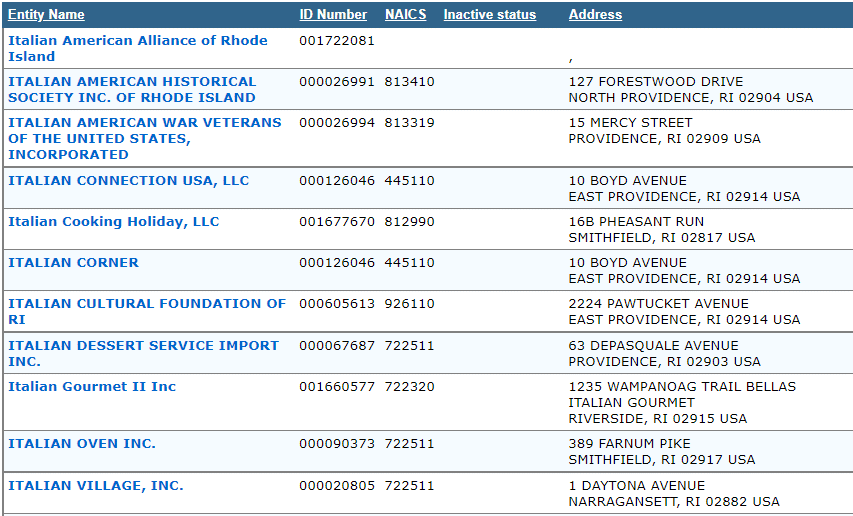This screenshot has height=516, width=853.
Task: Click ID number 001722081 cell
Action: coord(337,41)
